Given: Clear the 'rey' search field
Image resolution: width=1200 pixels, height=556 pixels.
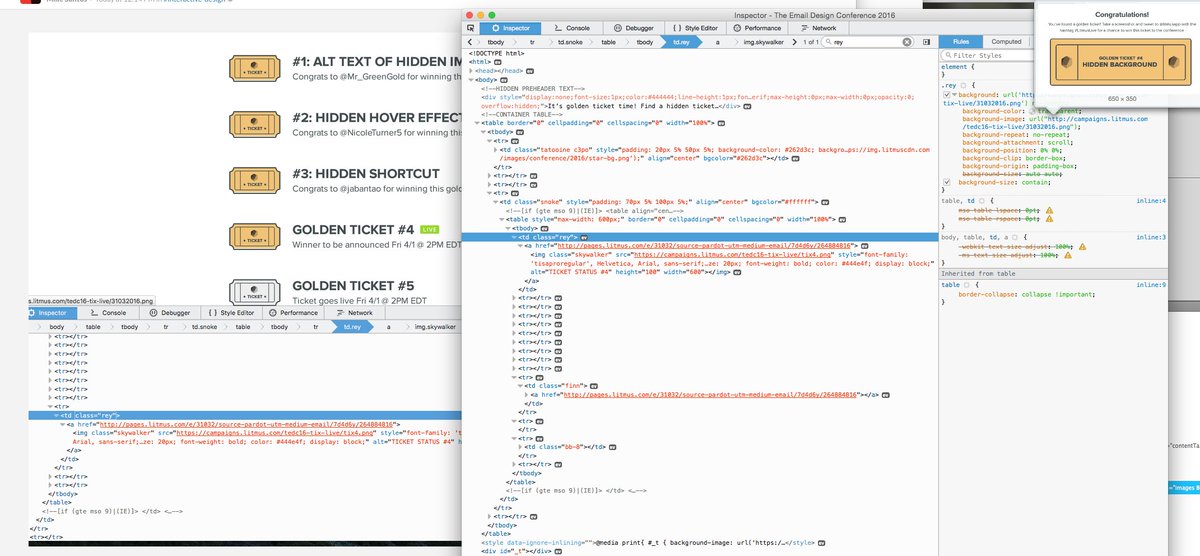Looking at the screenshot, I should tap(908, 43).
